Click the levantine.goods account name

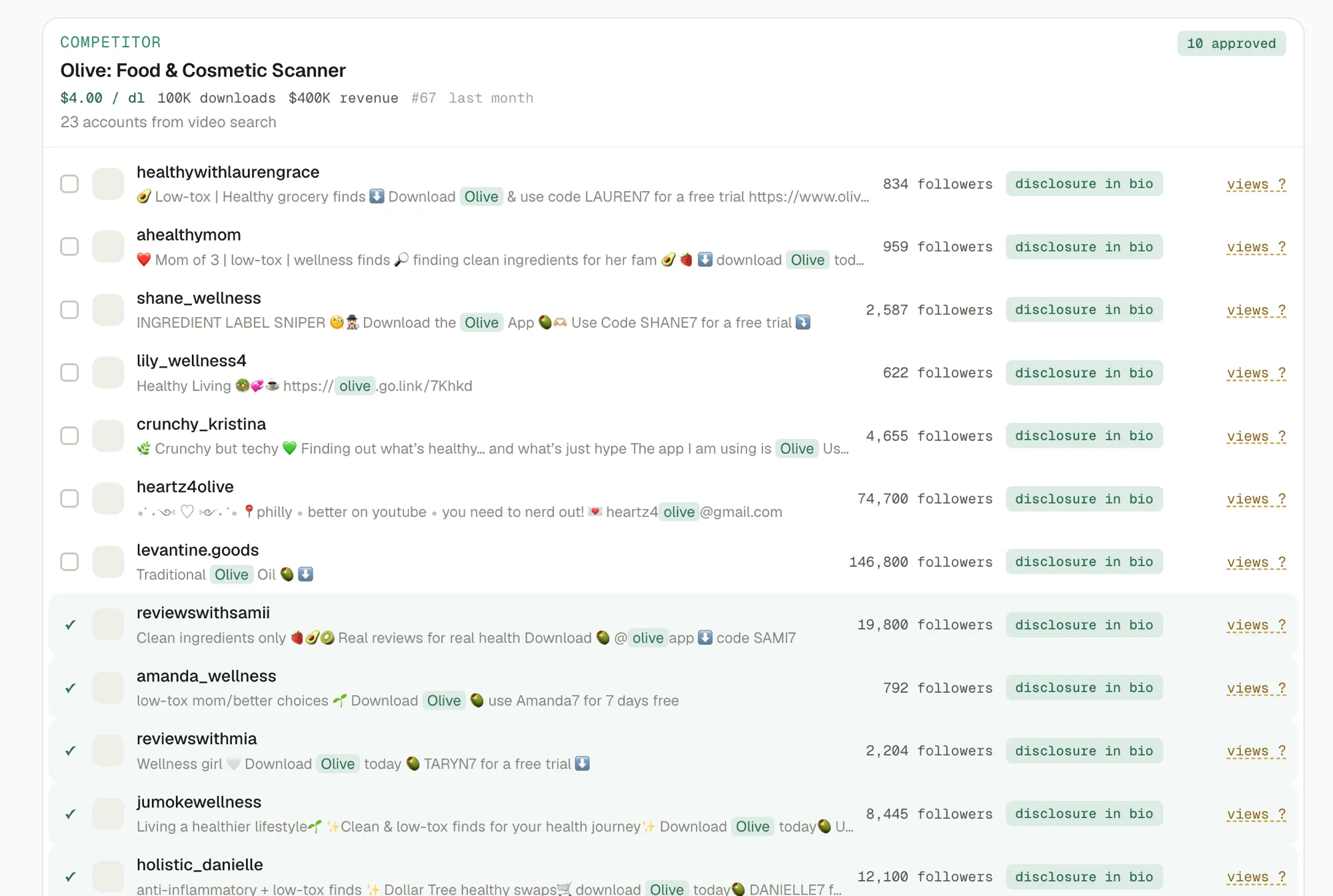197,550
